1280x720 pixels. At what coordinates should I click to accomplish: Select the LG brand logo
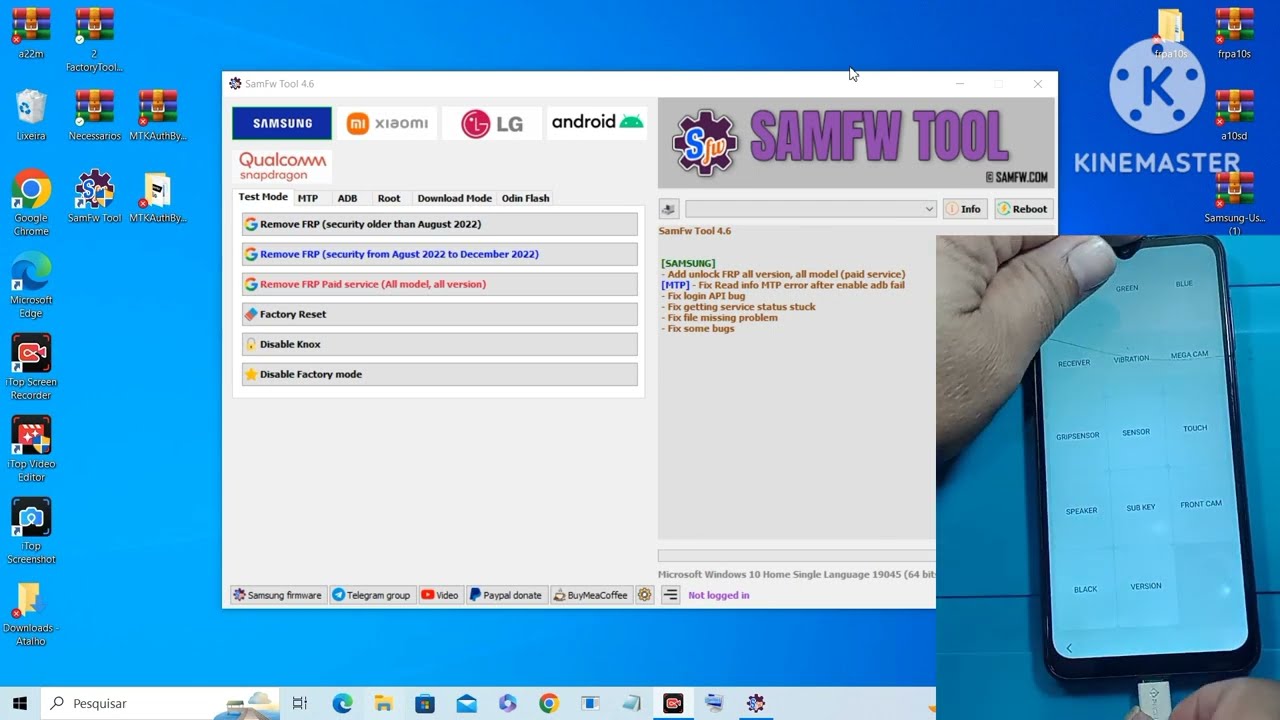pos(492,123)
